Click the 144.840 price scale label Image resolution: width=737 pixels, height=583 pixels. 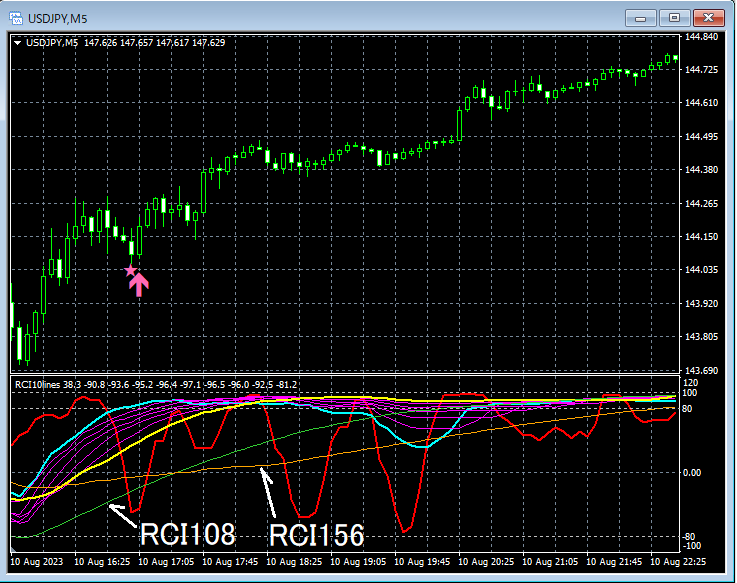tap(702, 37)
